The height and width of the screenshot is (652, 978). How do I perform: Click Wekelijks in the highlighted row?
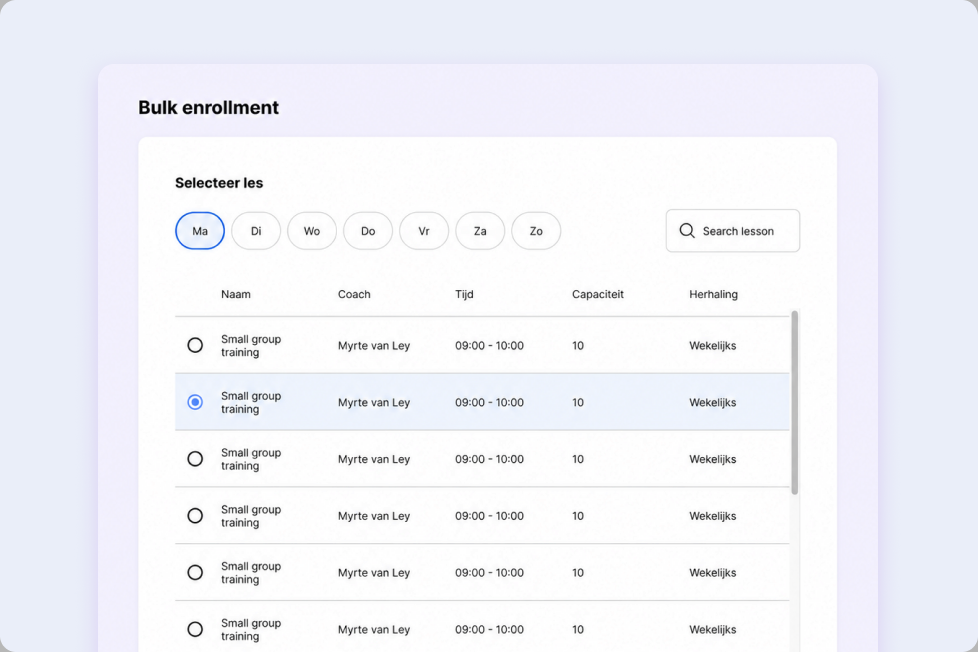click(713, 402)
